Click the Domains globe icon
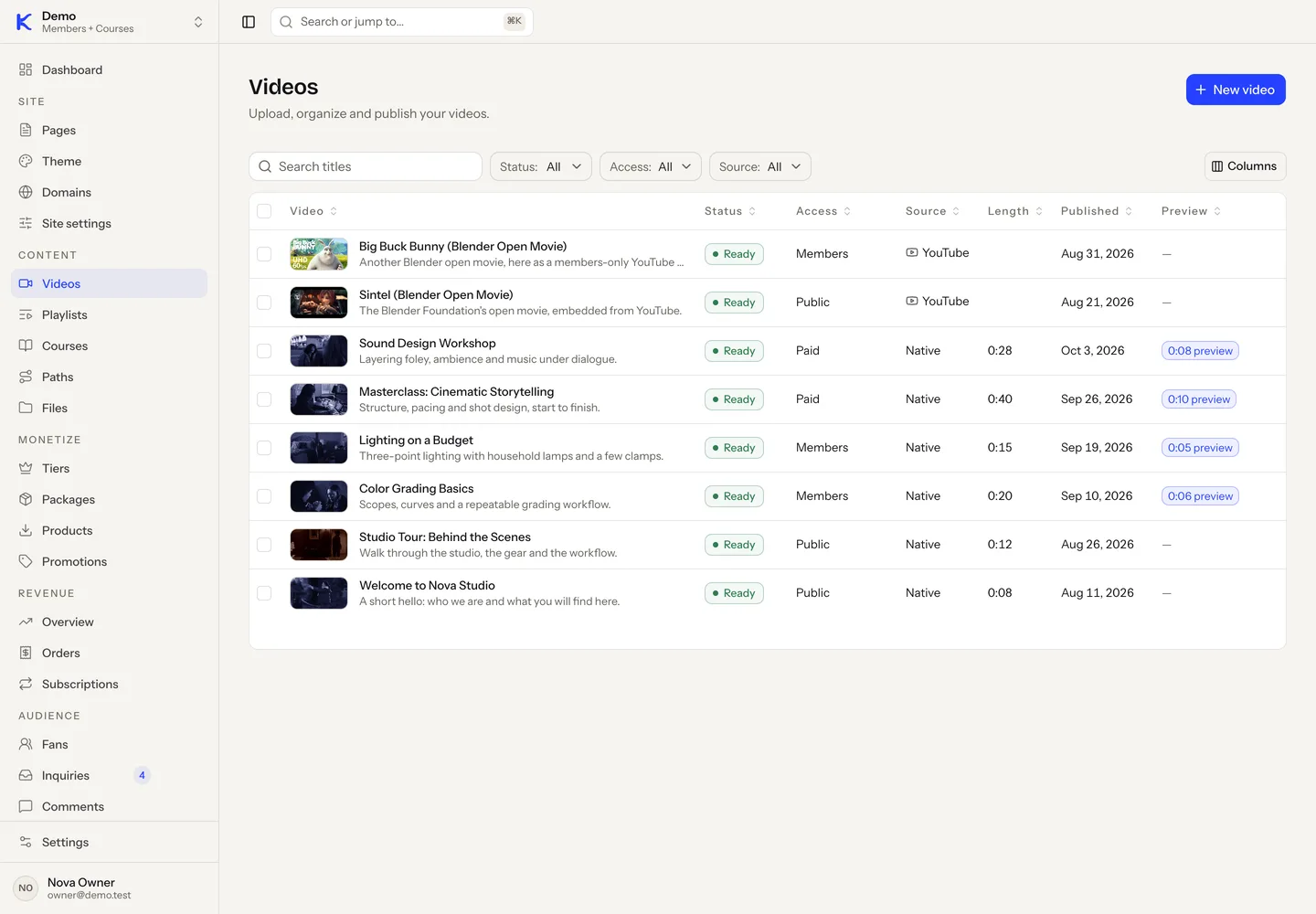This screenshot has height=914, width=1316. click(26, 192)
